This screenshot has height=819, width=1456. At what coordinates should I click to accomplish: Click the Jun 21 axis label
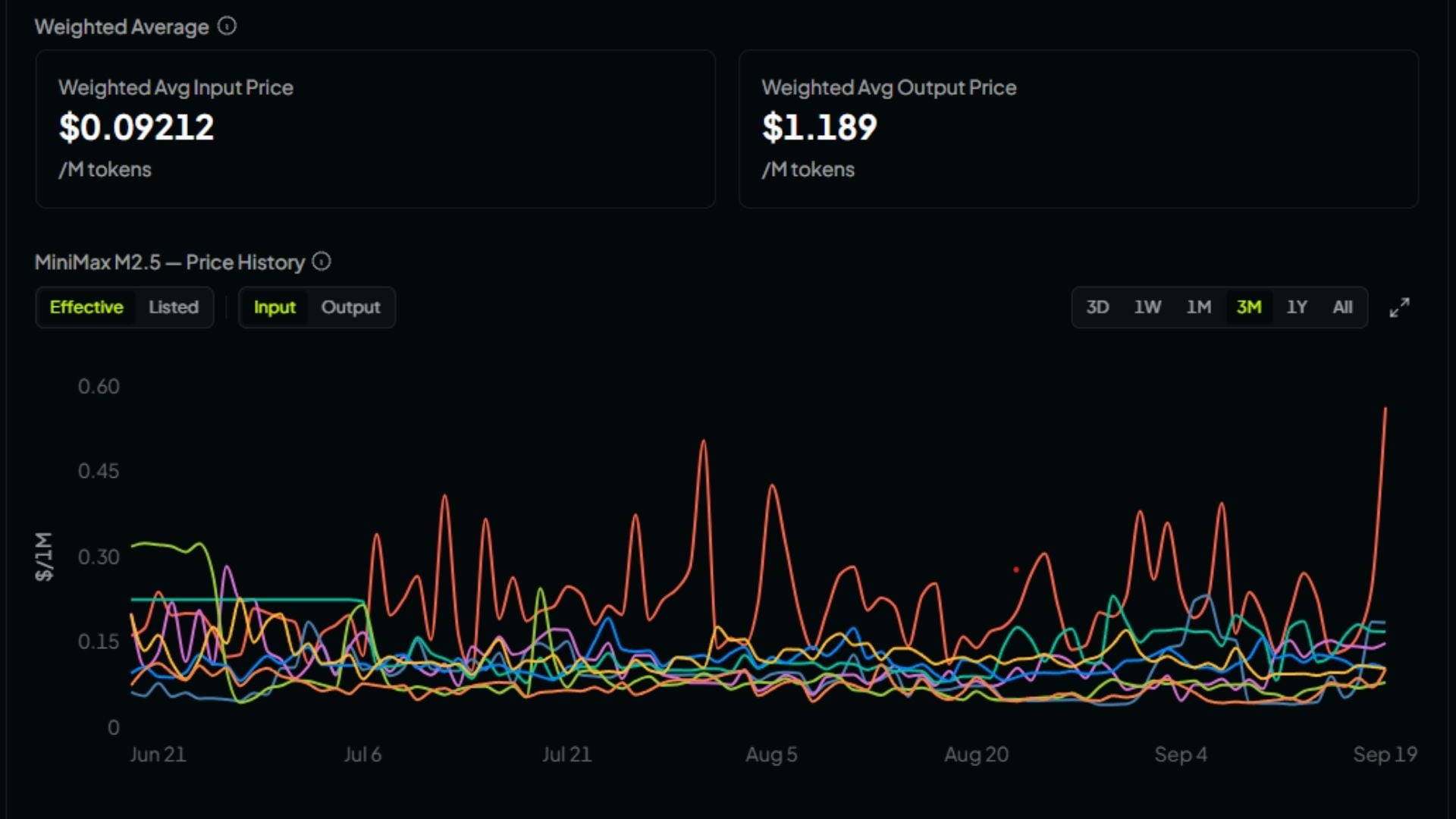coord(158,755)
